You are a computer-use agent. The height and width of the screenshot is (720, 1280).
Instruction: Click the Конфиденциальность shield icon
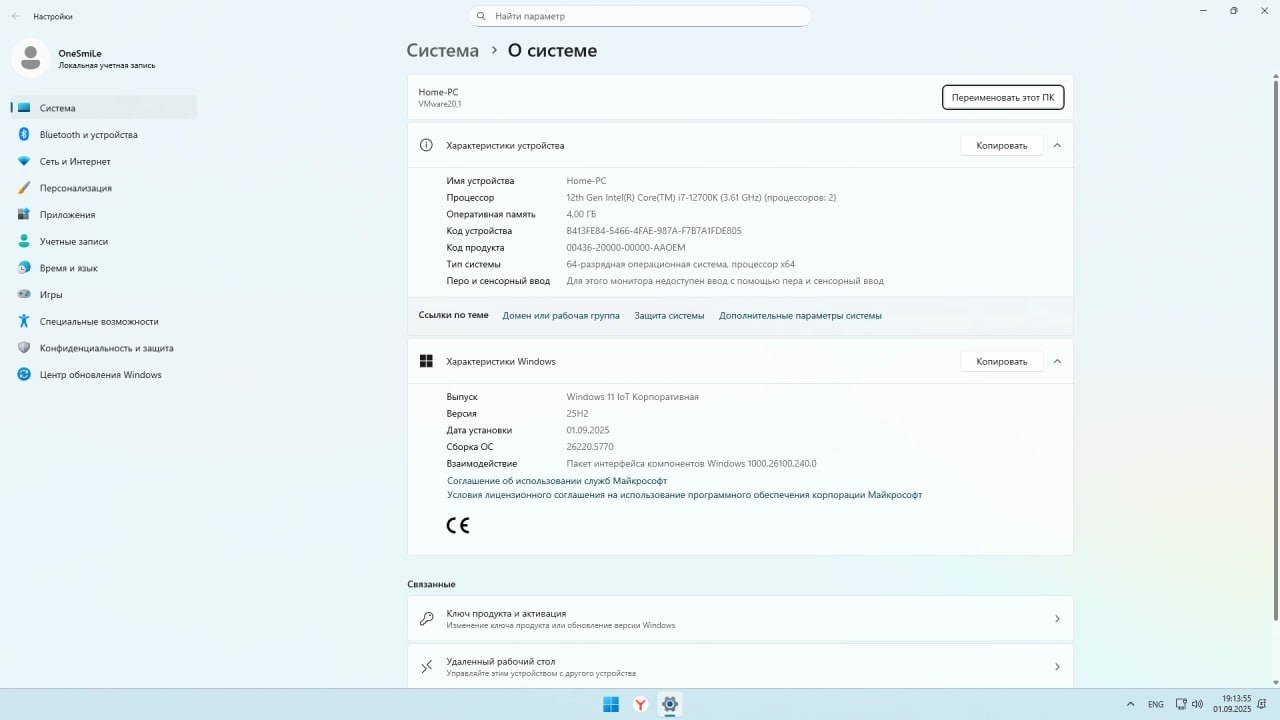(x=24, y=348)
